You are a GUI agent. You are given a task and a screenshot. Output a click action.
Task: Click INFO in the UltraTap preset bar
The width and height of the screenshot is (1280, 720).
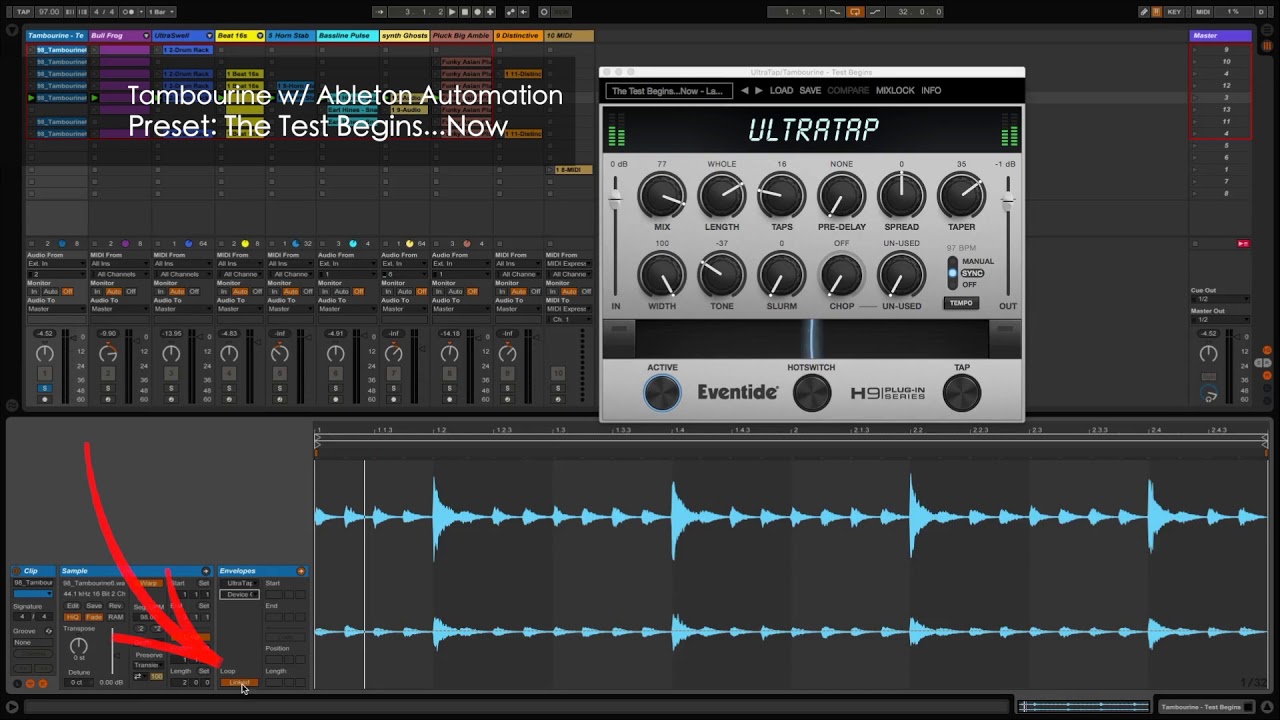coord(931,90)
